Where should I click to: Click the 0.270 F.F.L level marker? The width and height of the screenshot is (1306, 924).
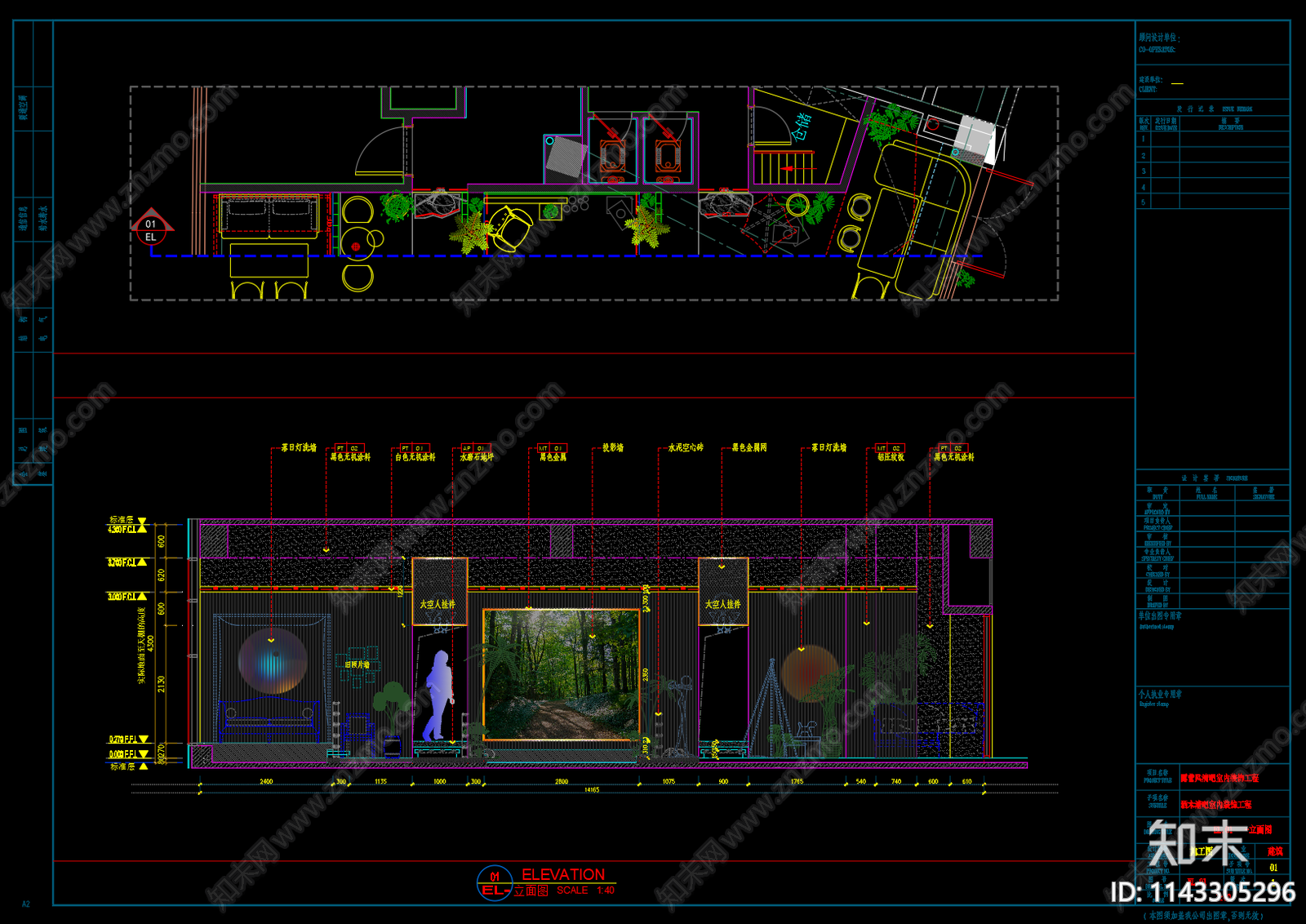click(x=128, y=739)
